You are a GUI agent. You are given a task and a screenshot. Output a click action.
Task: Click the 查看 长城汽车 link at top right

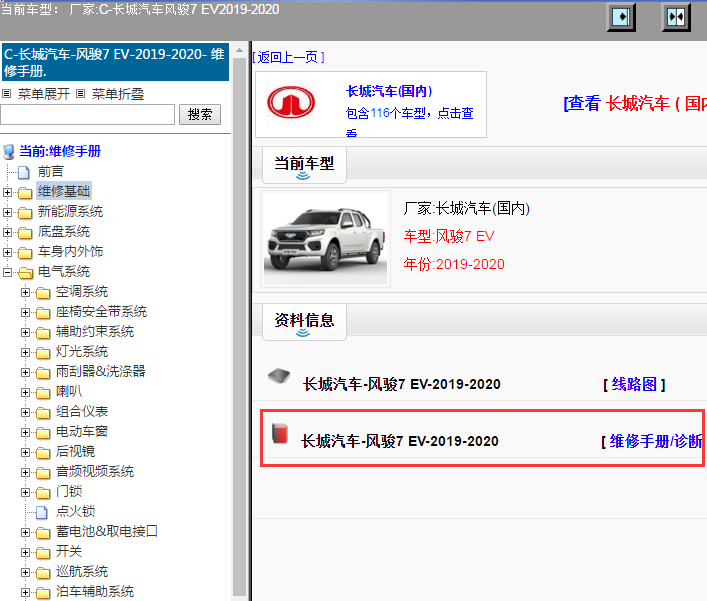635,104
